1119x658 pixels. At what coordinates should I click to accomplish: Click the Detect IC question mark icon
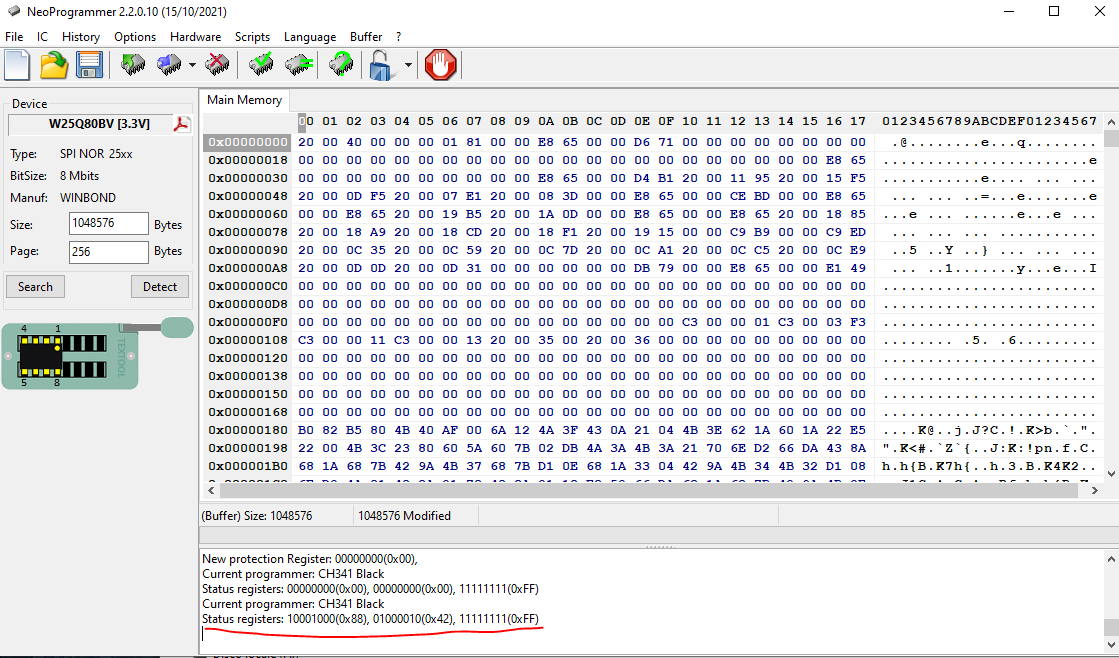[x=341, y=66]
